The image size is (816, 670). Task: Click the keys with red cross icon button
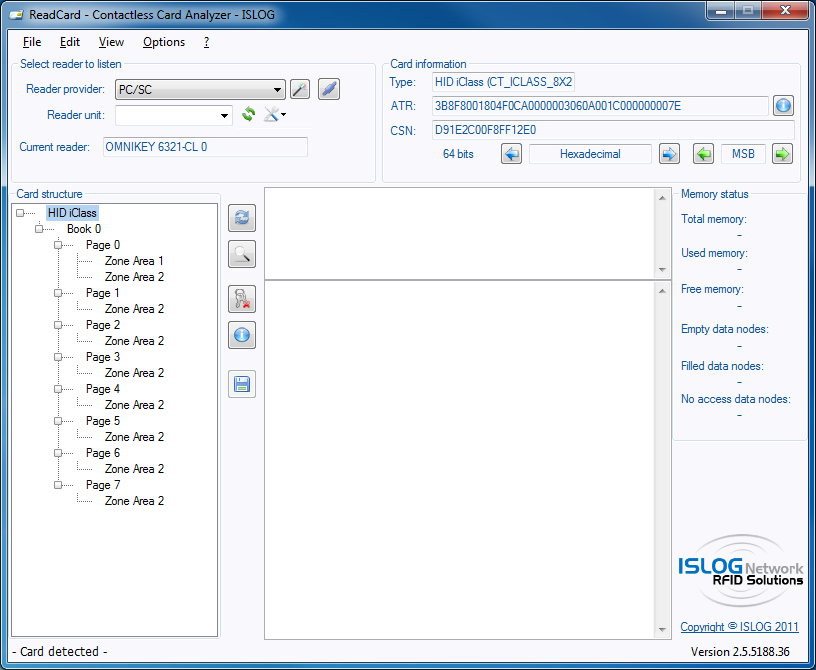(242, 299)
